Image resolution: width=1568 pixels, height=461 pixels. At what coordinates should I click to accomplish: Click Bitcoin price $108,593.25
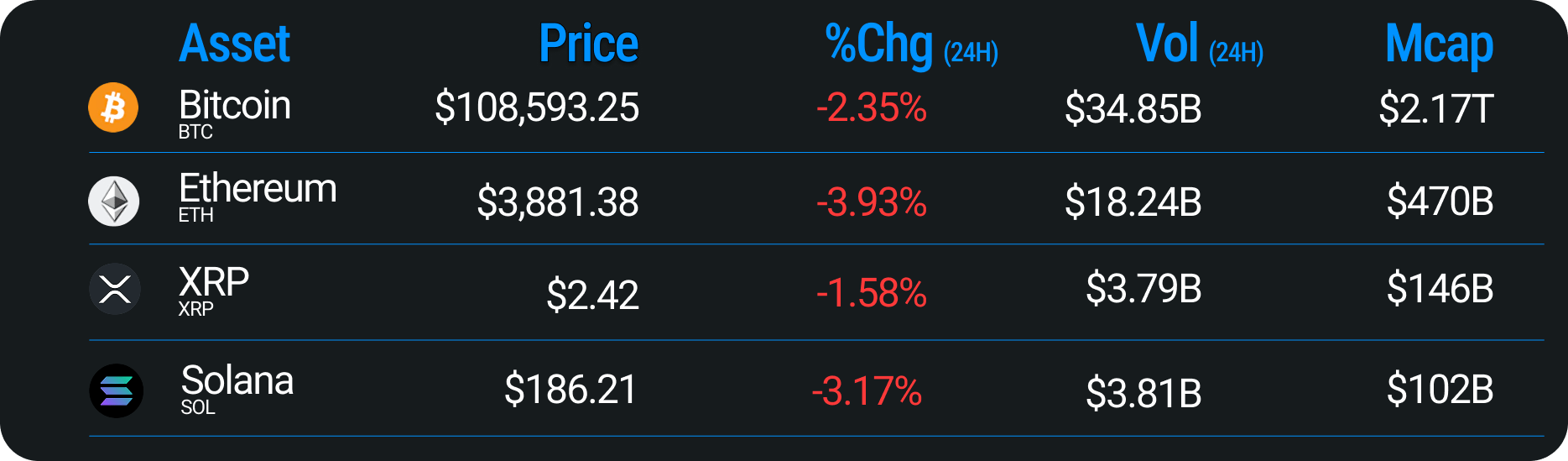[537, 107]
